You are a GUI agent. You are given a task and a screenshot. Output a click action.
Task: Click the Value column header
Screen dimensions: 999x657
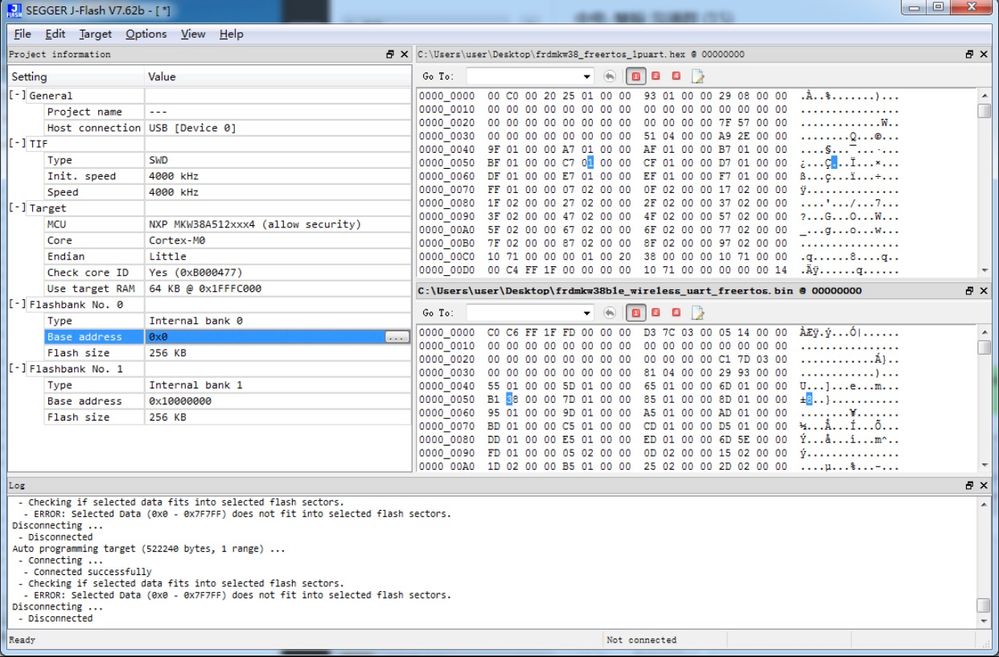click(x=278, y=76)
